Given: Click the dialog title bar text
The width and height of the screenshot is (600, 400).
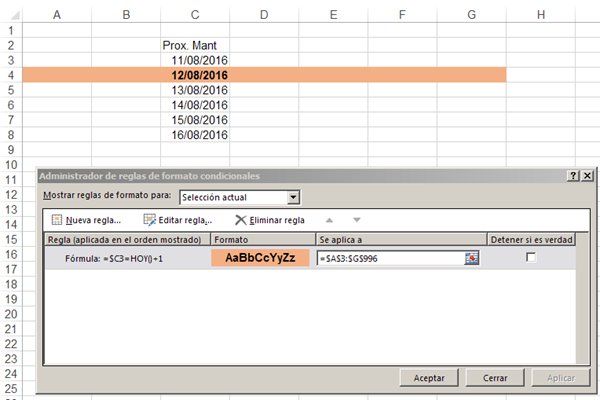Looking at the screenshot, I should [x=150, y=176].
